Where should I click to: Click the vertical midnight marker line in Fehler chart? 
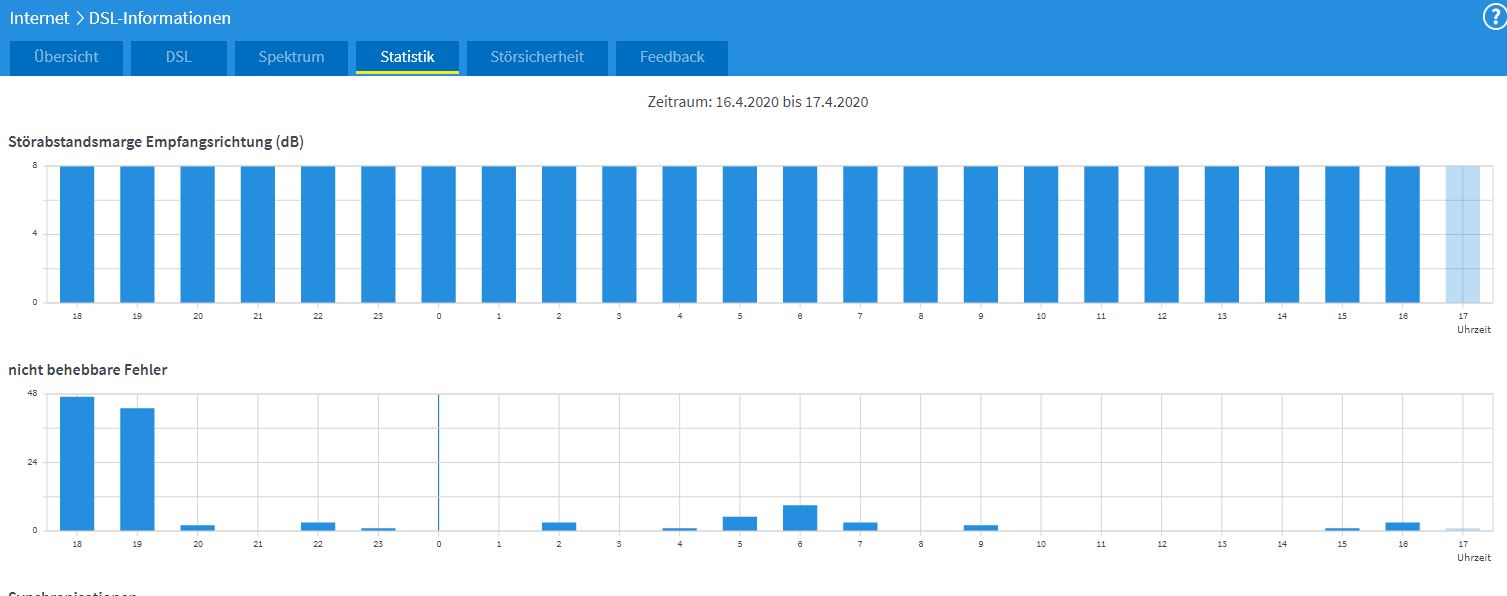point(438,462)
